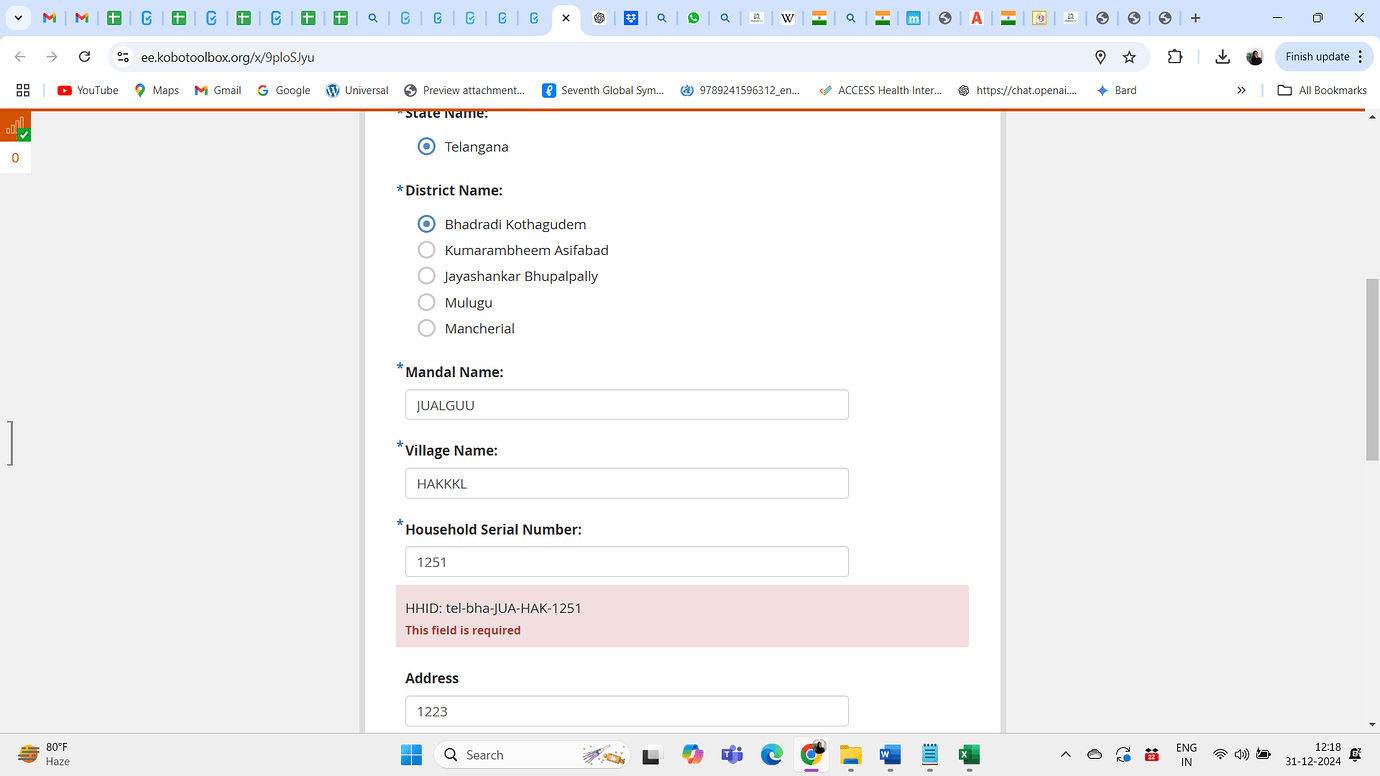
Task: Click the location pin icon in address bar
Action: [1100, 57]
